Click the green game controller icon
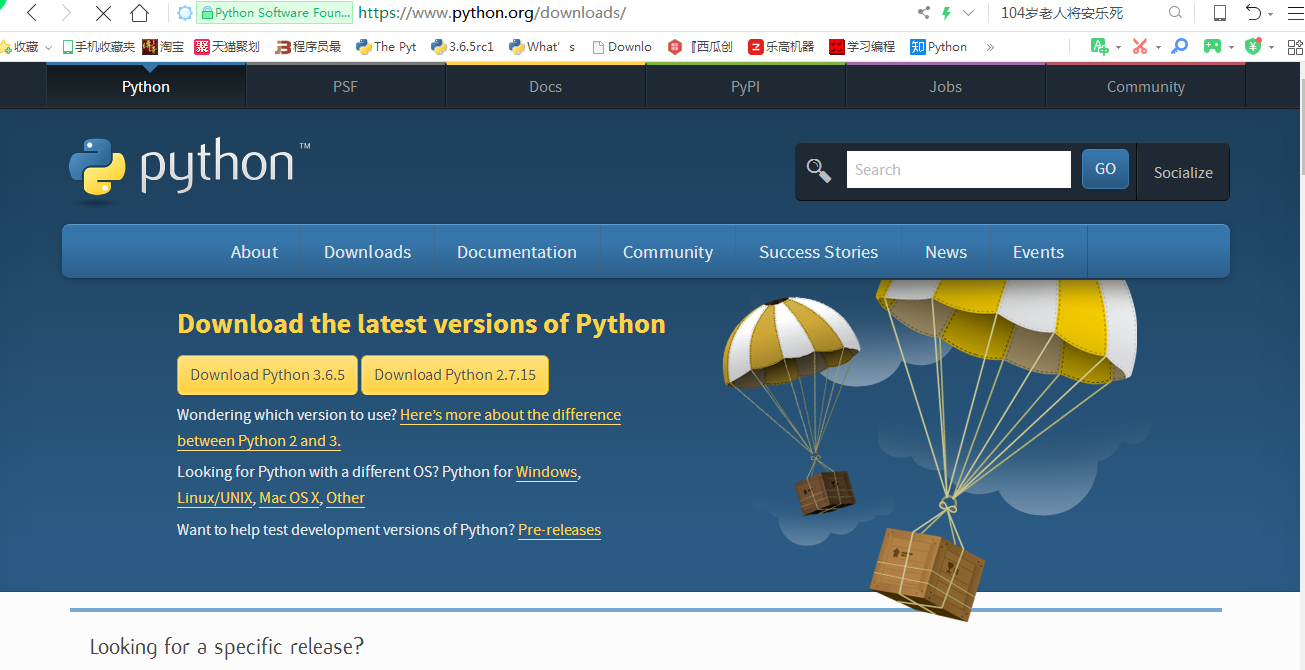Image resolution: width=1305 pixels, height=670 pixels. [x=1212, y=46]
